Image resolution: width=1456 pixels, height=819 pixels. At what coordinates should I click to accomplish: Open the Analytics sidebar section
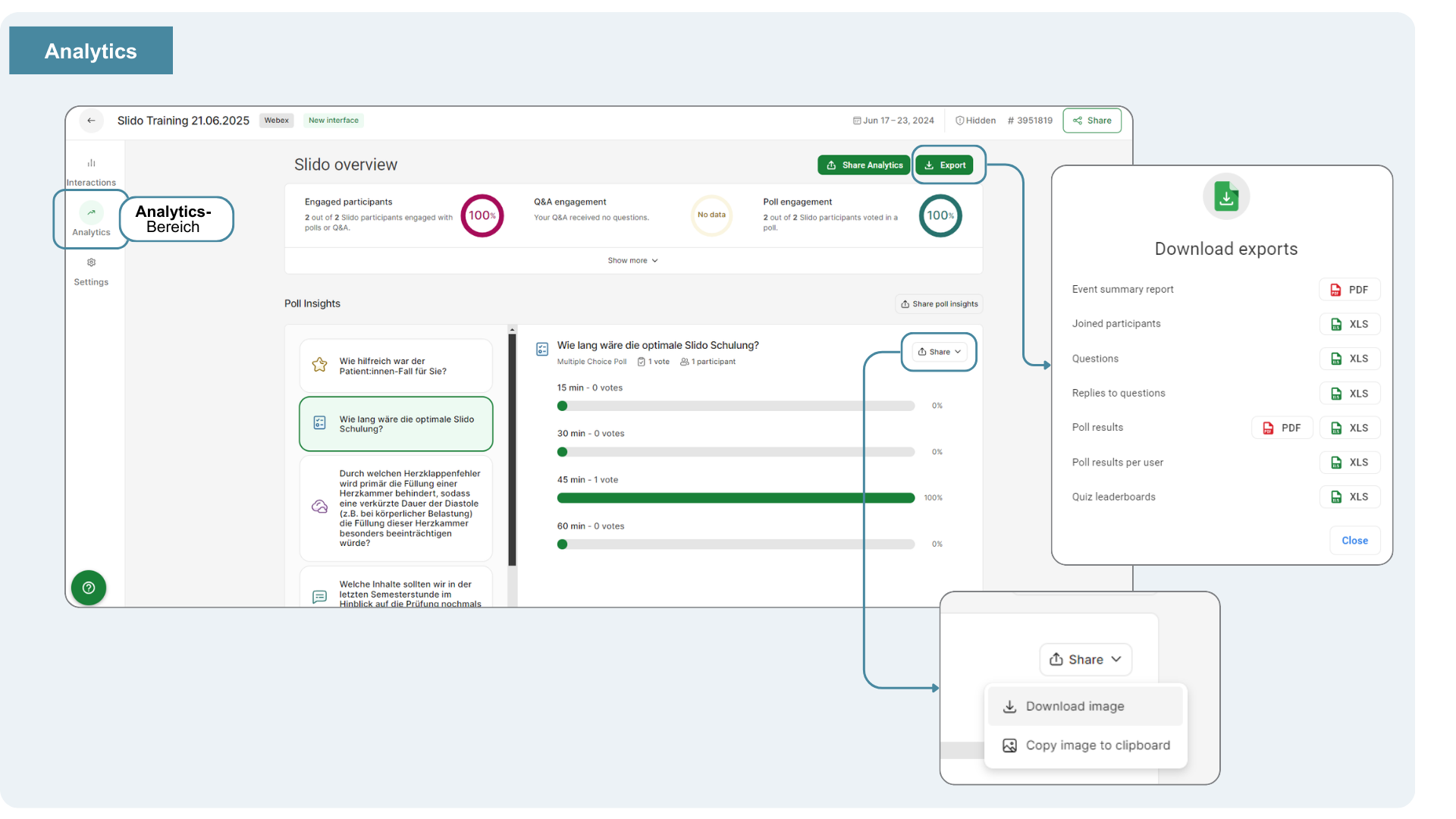91,221
